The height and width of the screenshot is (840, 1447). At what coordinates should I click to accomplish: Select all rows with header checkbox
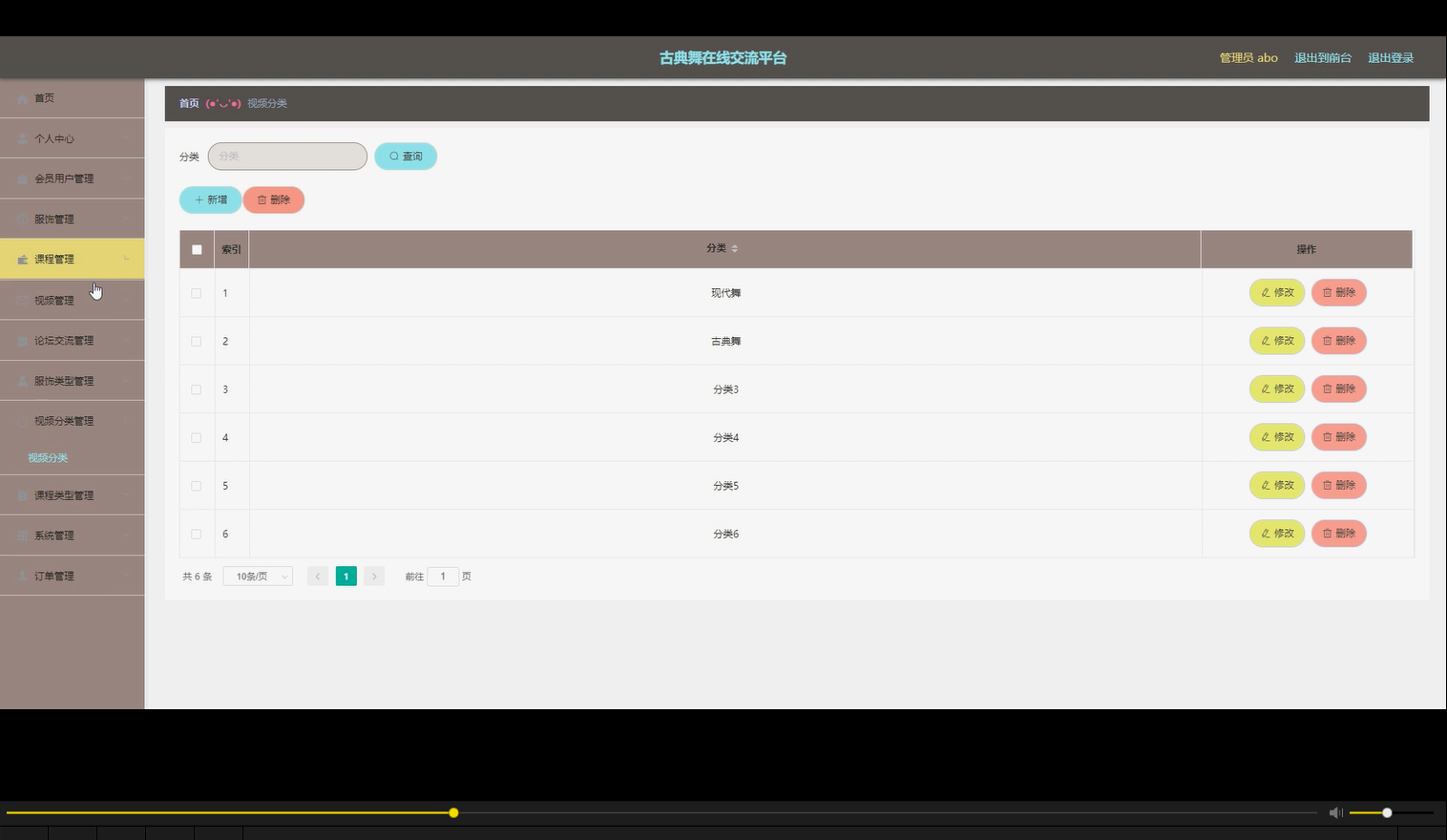[x=197, y=249]
